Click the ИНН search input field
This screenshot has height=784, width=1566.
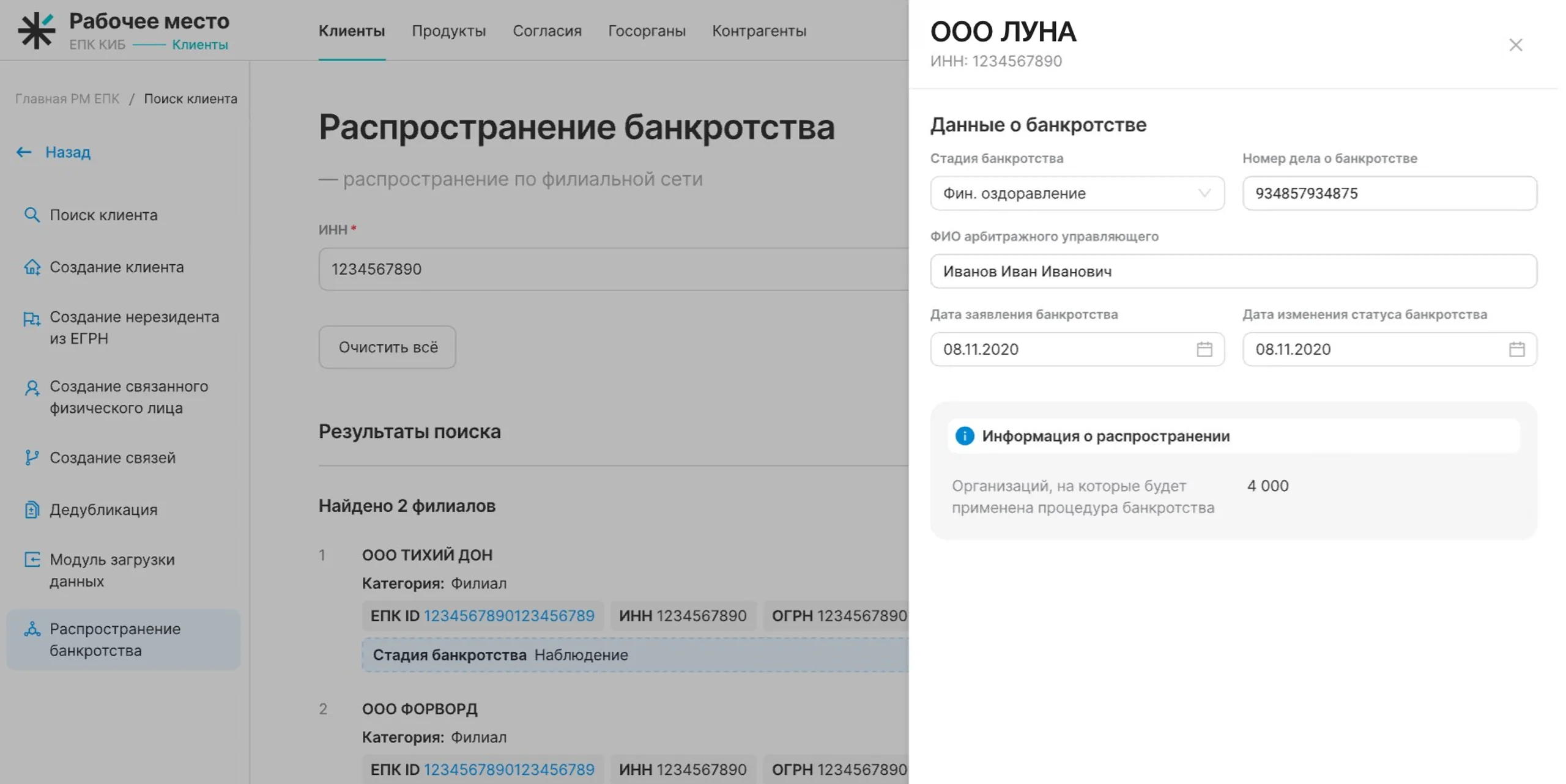pyautogui.click(x=613, y=269)
